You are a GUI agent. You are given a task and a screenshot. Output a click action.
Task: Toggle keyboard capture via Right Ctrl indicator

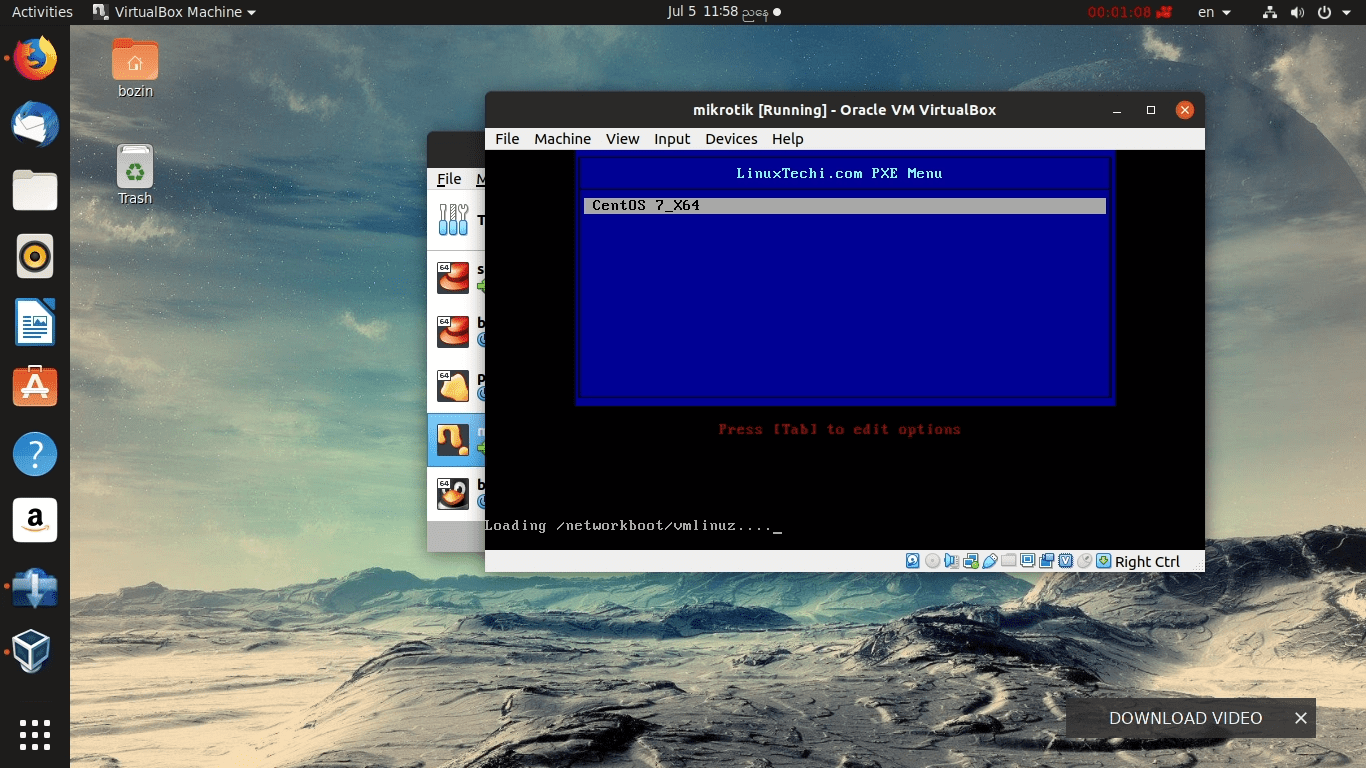[x=1147, y=561]
